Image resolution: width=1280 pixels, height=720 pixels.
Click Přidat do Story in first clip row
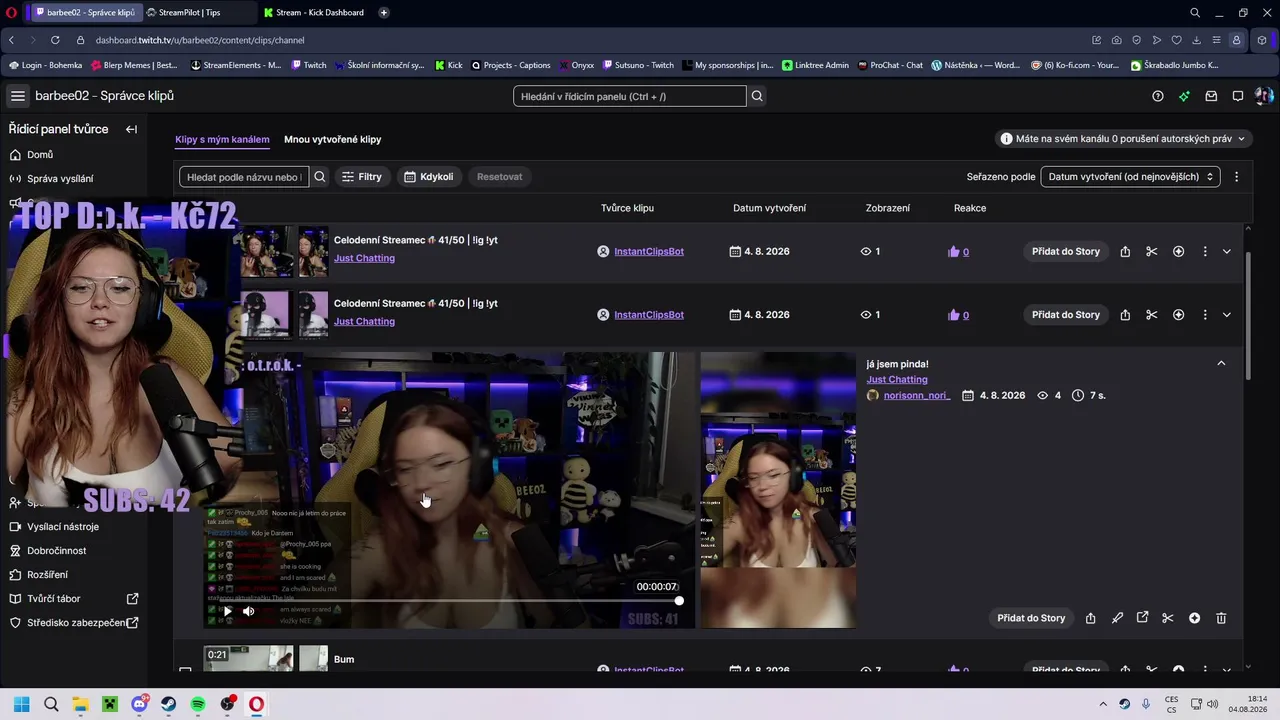[1066, 252]
